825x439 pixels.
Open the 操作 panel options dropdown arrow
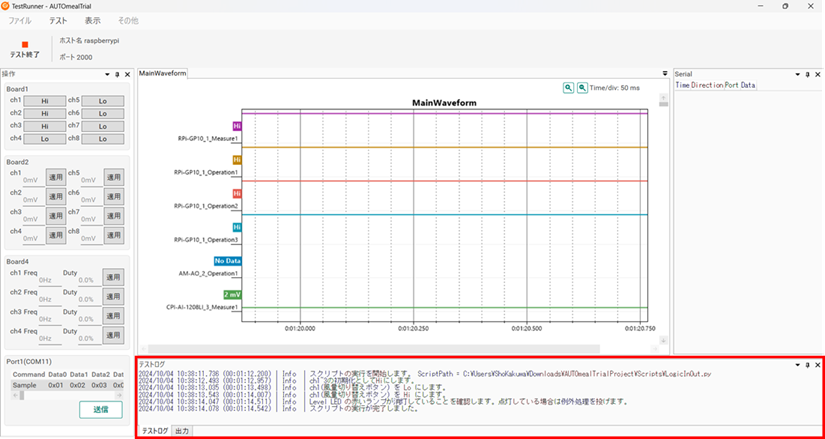tap(105, 74)
